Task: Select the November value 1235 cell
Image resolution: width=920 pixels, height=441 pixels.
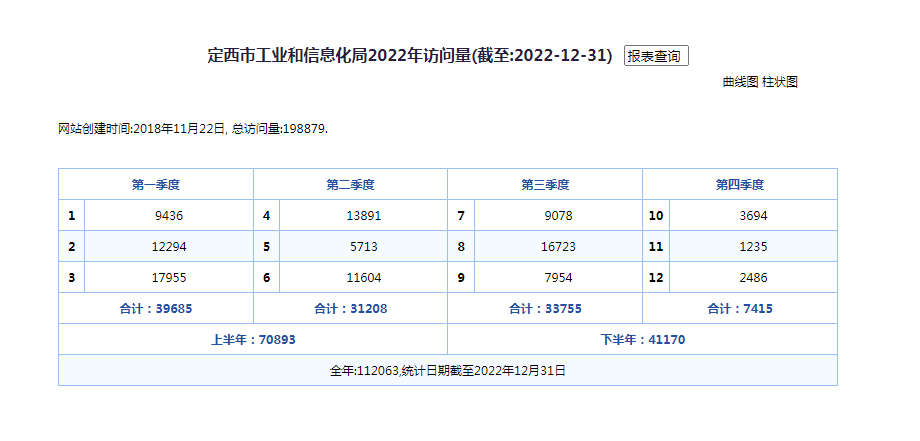Action: tap(753, 246)
